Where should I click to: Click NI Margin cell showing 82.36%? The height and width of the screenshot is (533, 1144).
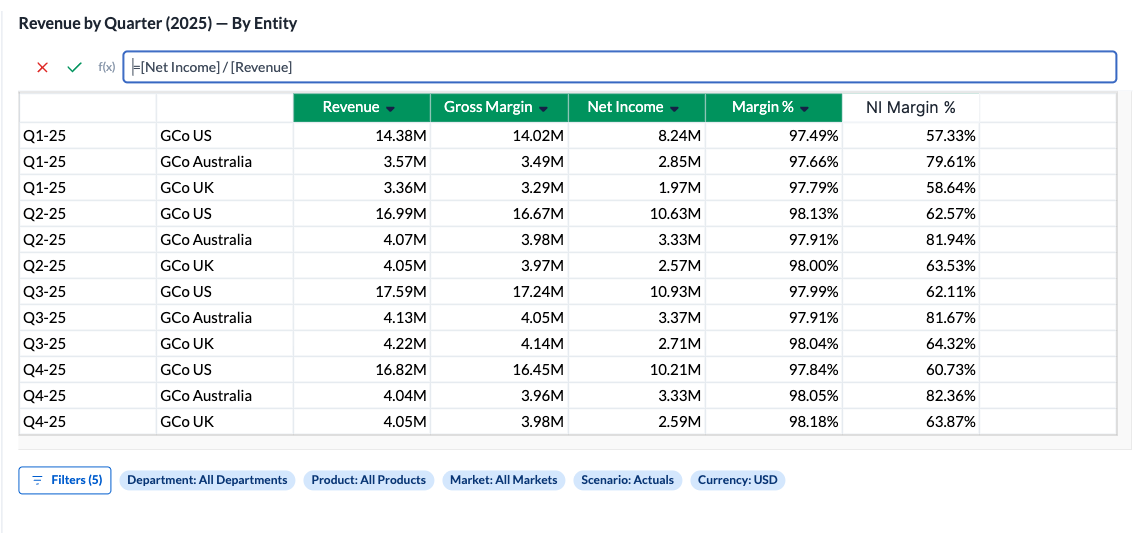pos(910,396)
